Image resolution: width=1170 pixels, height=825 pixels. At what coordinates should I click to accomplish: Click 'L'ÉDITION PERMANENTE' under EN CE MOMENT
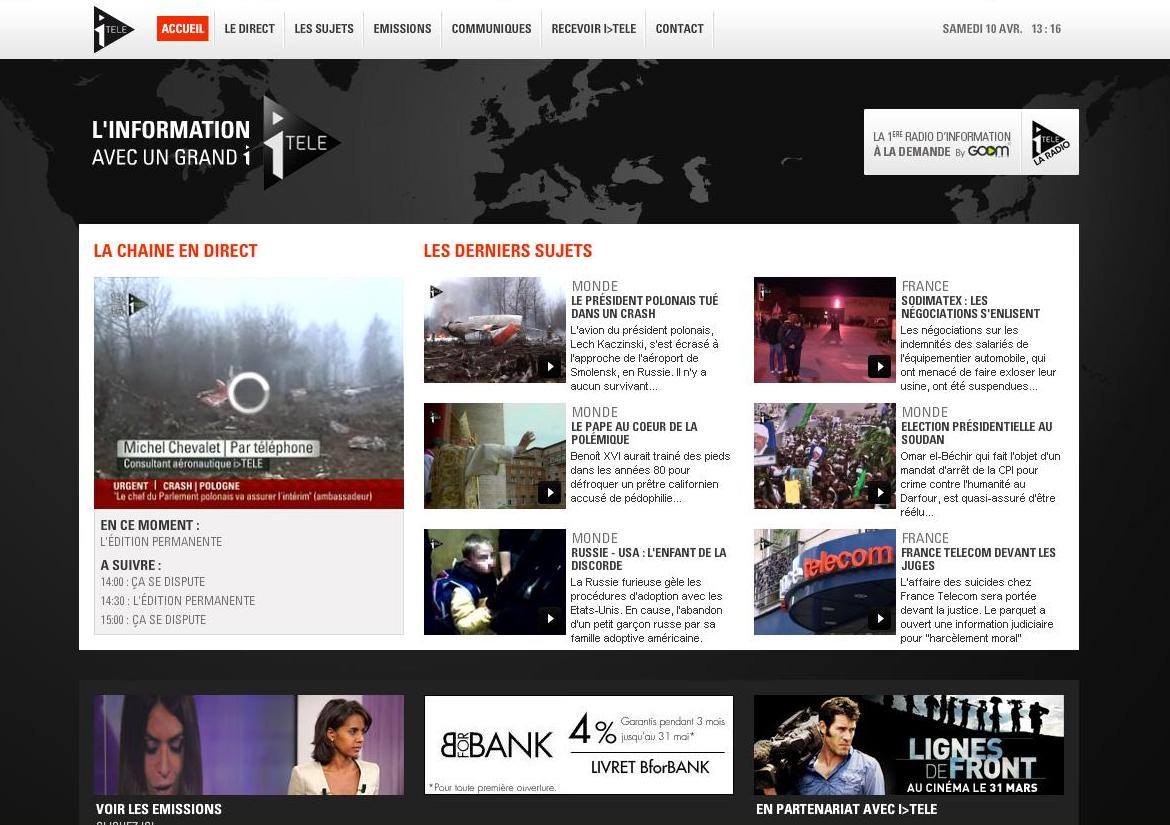click(x=161, y=542)
